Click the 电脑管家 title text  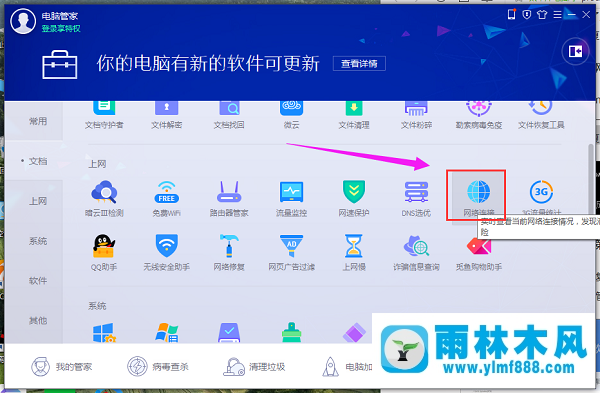(60, 16)
